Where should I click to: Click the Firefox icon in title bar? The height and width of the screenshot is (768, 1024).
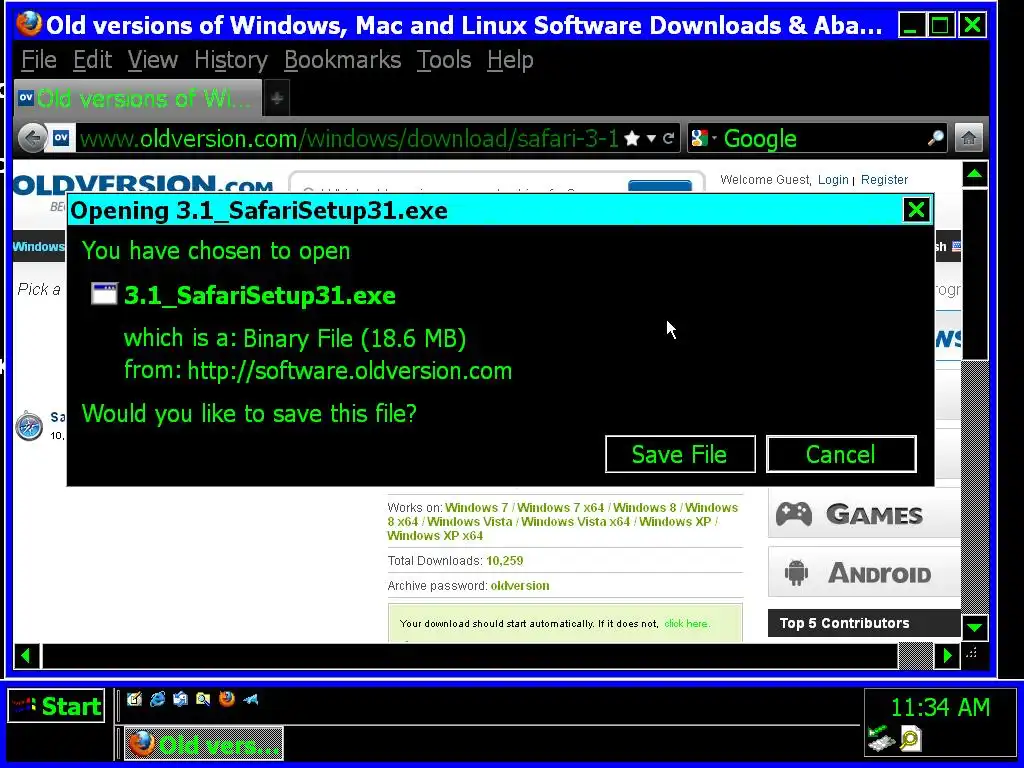(28, 24)
